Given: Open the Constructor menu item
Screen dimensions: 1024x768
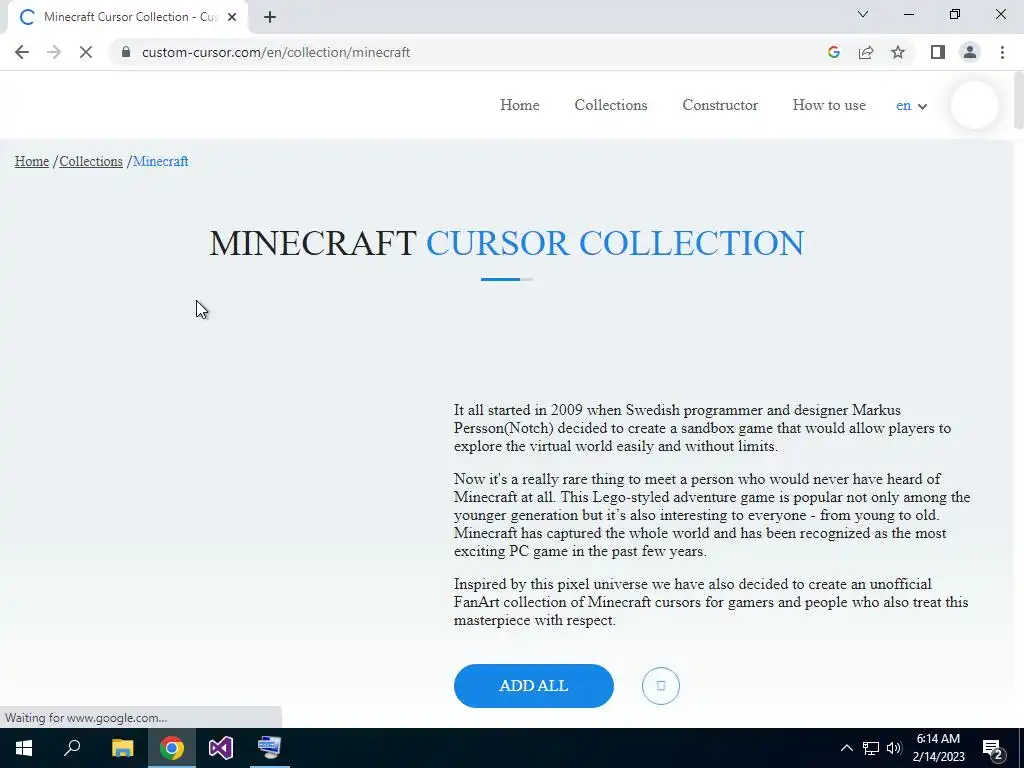Looking at the screenshot, I should pyautogui.click(x=720, y=105).
